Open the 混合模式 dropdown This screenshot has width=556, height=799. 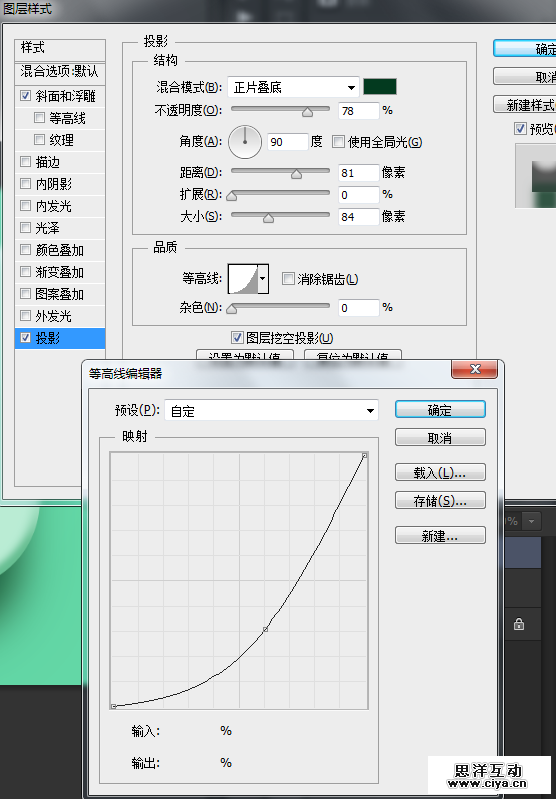[x=294, y=87]
